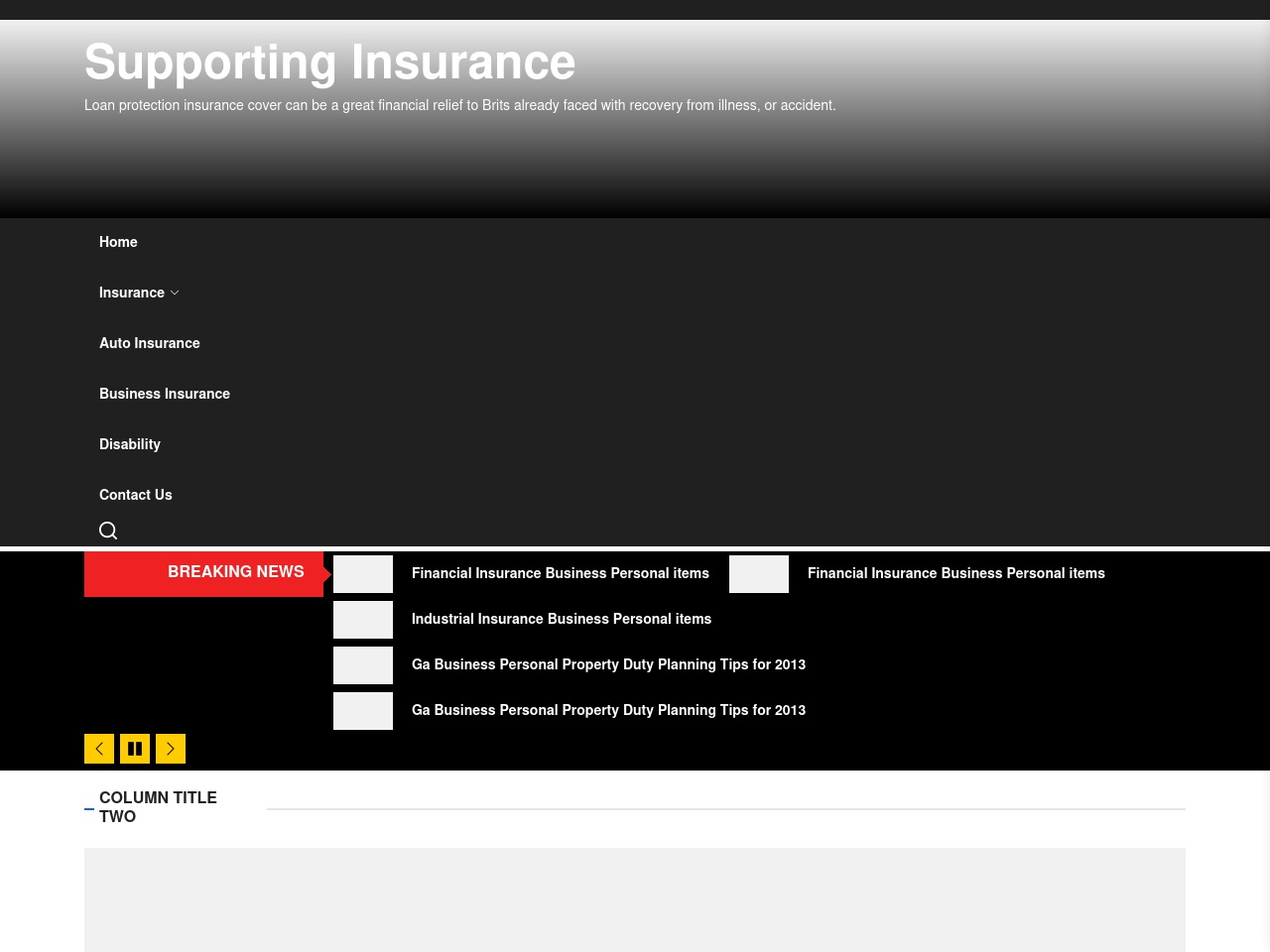
Task: Pause the breaking news ticker
Action: 135,749
